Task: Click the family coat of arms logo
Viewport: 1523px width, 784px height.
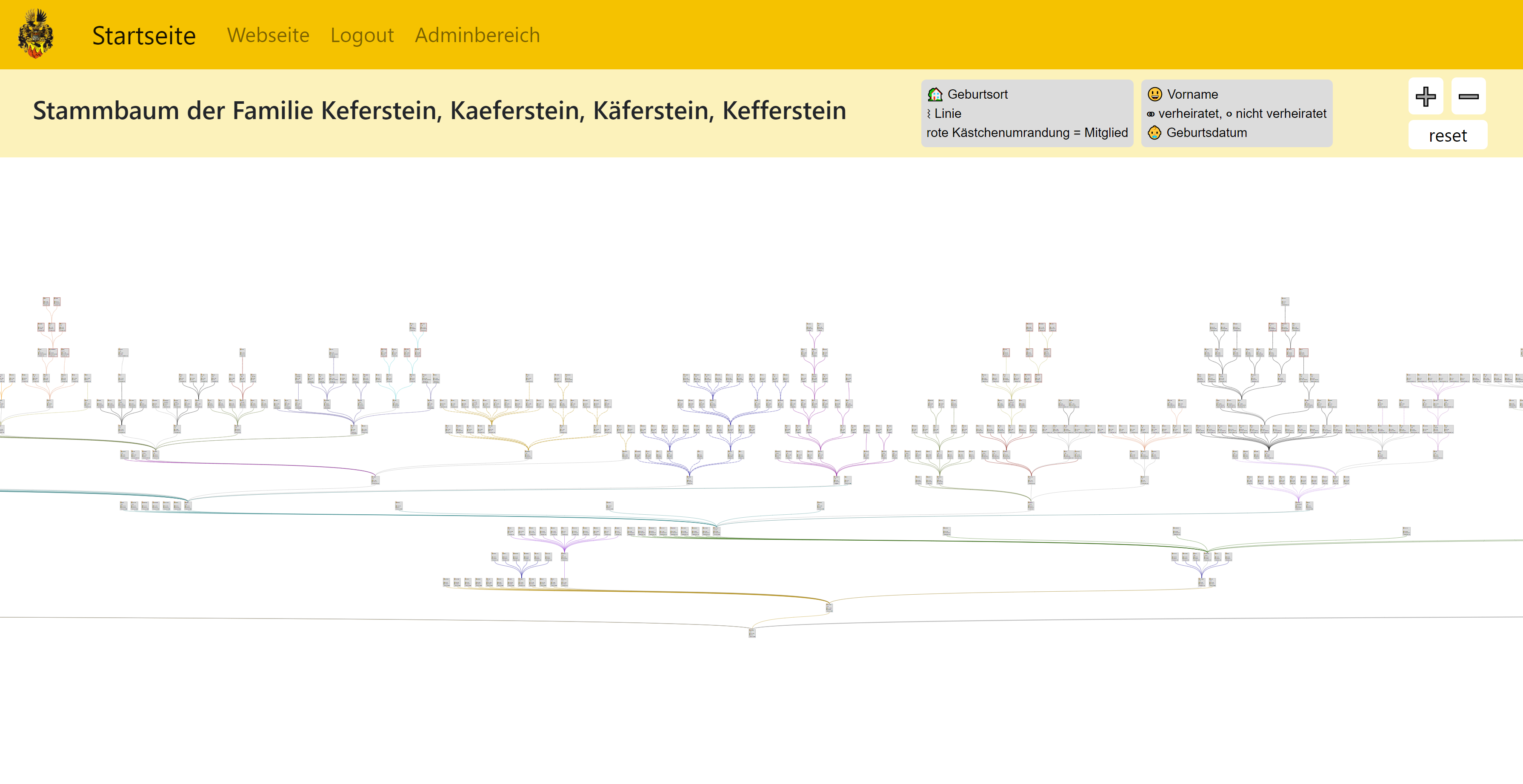Action: [x=35, y=34]
